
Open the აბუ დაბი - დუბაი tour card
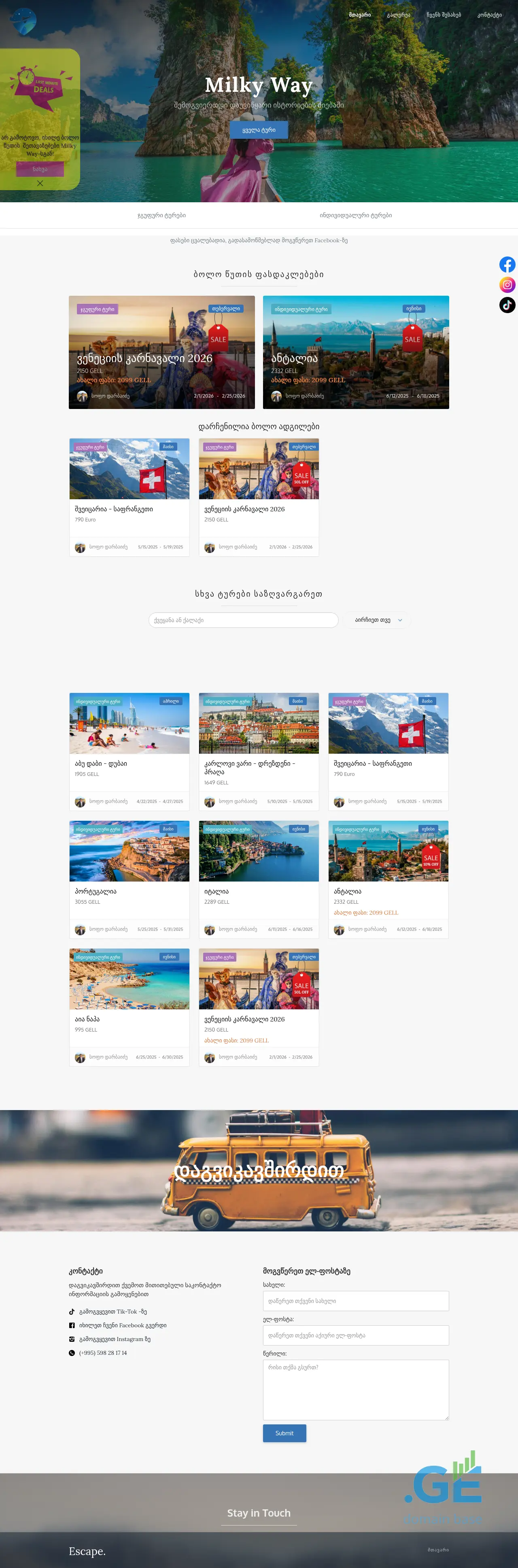tap(129, 751)
